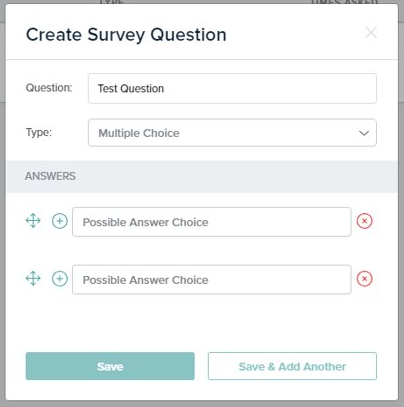This screenshot has height=407, width=404.
Task: Delete the second answer choice
Action: (x=364, y=279)
